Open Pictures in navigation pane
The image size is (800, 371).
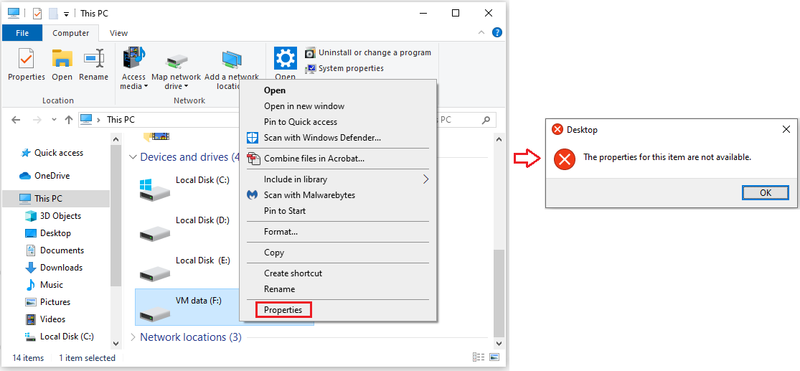48,302
